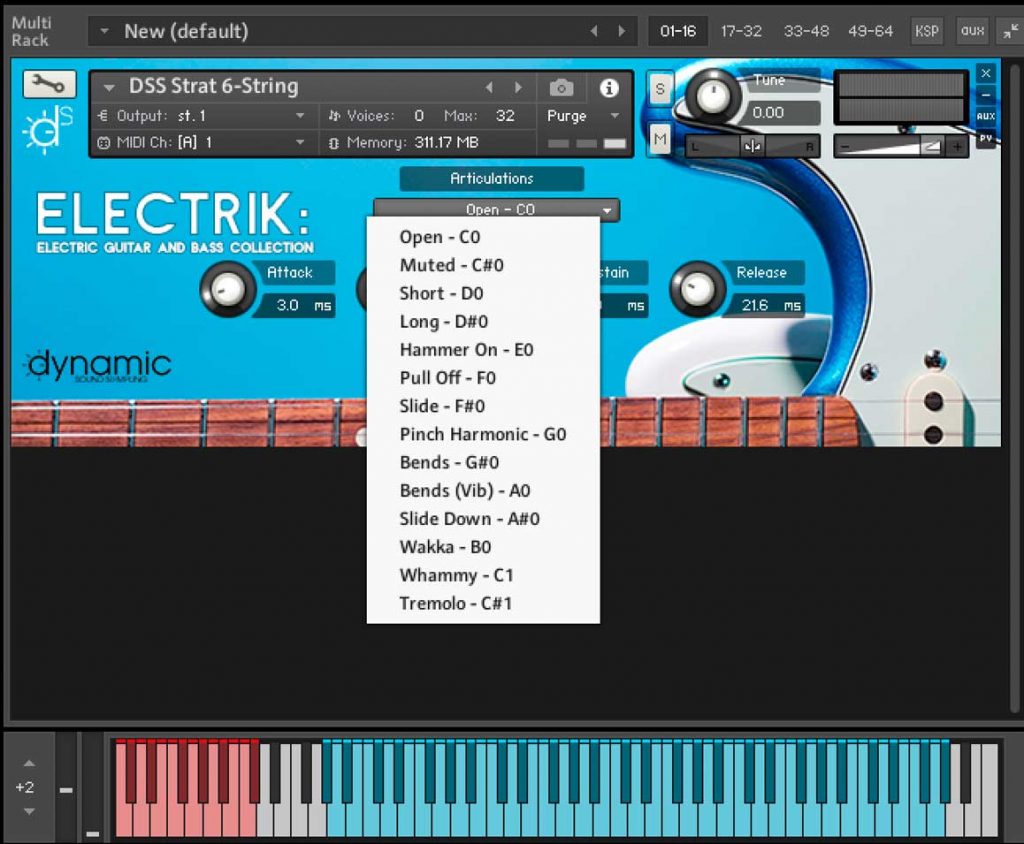
Task: Toggle the PV button
Action: point(985,138)
